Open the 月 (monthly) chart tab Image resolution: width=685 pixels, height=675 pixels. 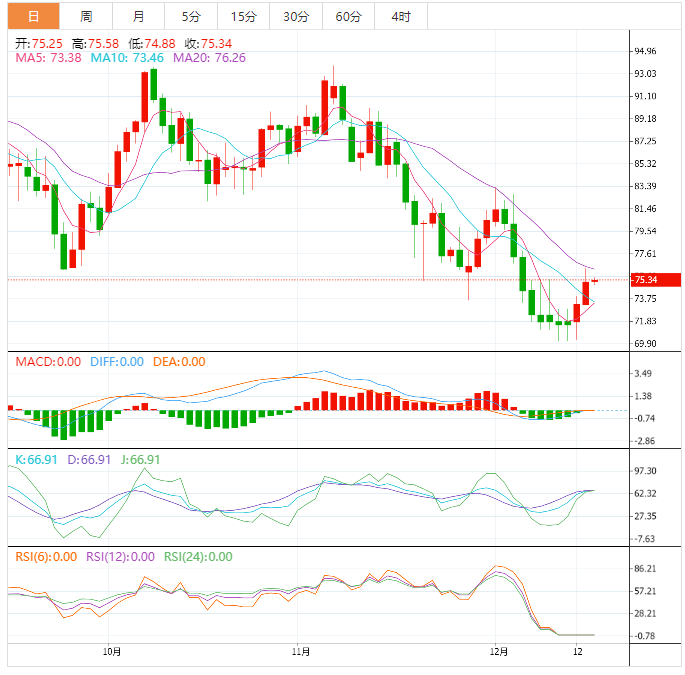click(138, 16)
